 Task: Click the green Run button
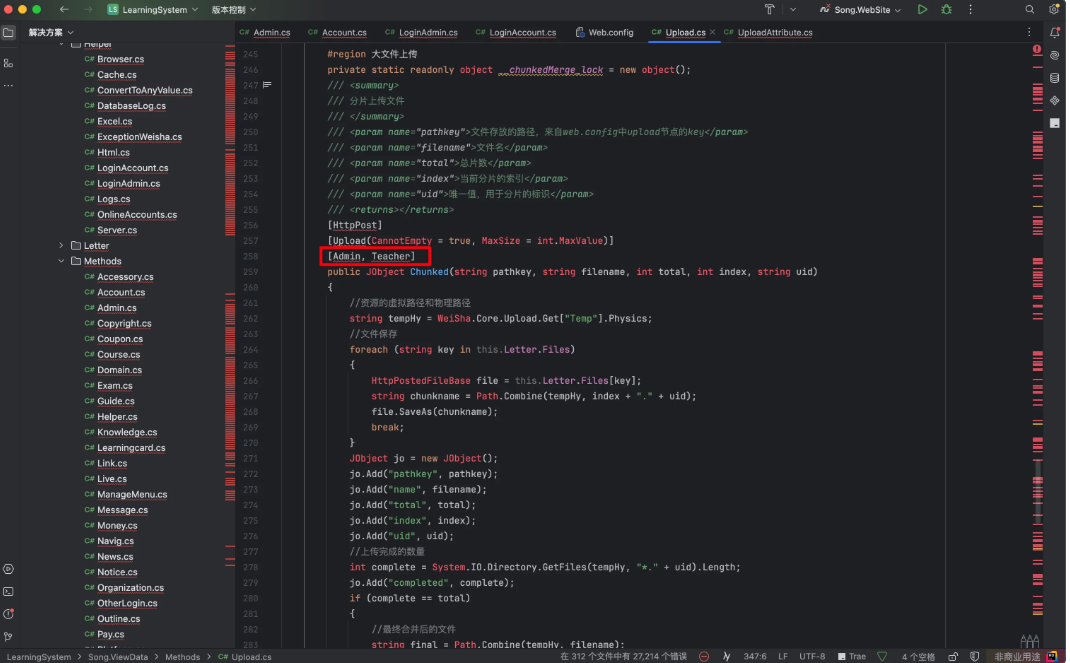pos(922,9)
